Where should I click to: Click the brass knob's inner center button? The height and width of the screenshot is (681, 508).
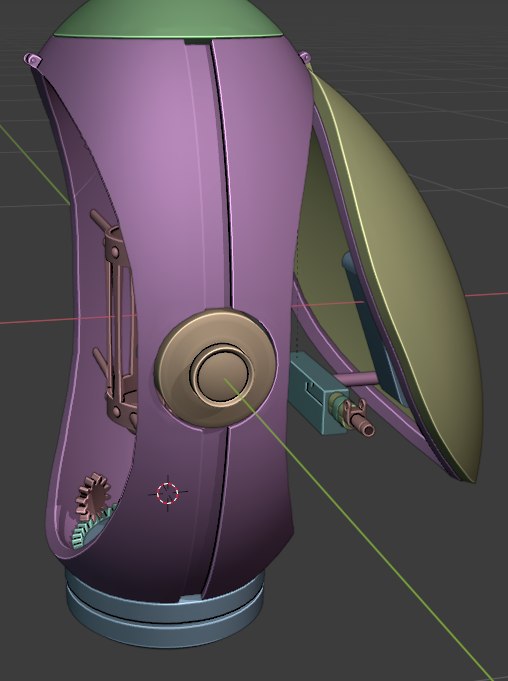click(222, 375)
